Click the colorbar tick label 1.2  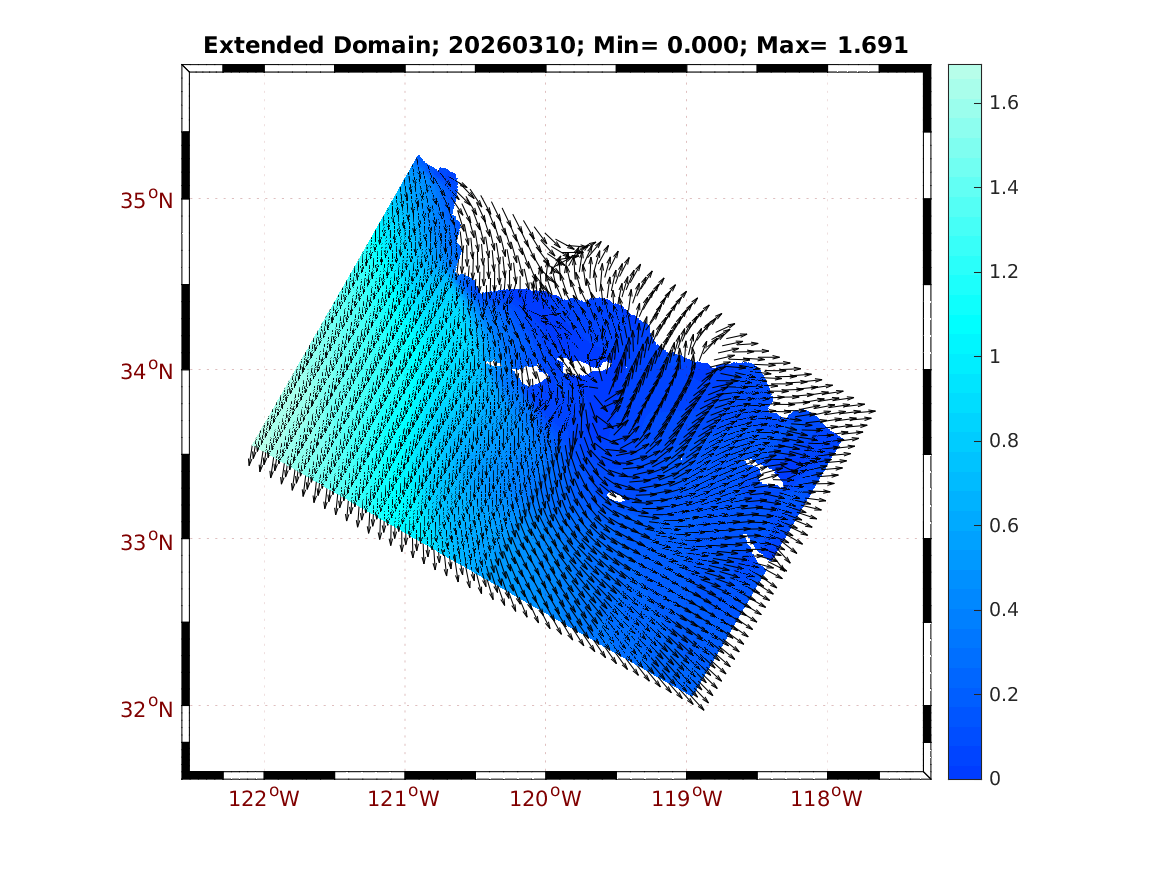click(x=1007, y=272)
